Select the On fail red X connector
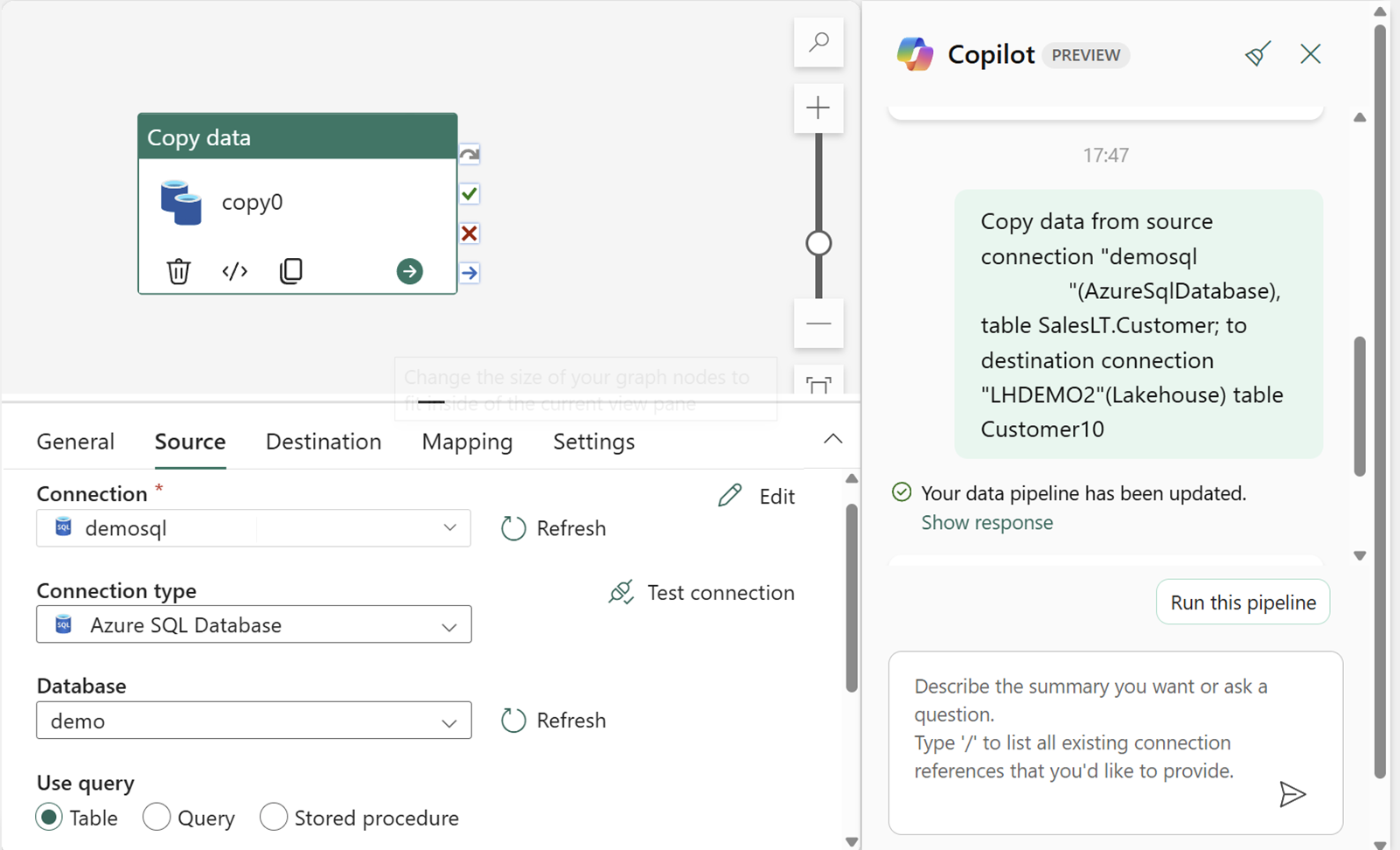The width and height of the screenshot is (1400, 850). point(470,233)
